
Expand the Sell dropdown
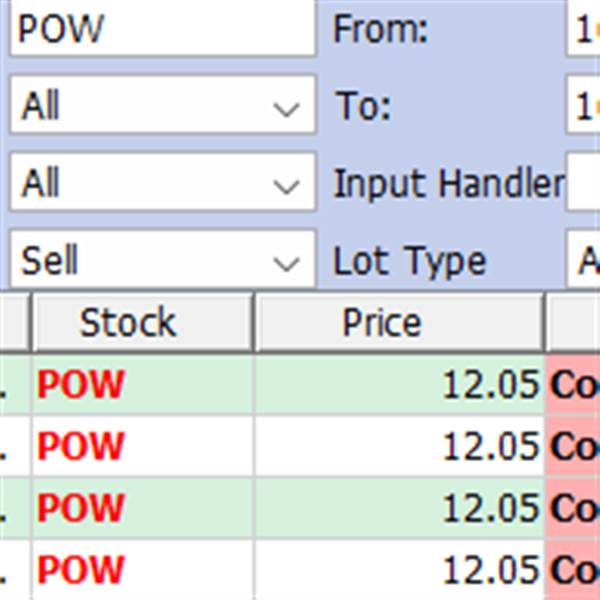click(x=162, y=261)
